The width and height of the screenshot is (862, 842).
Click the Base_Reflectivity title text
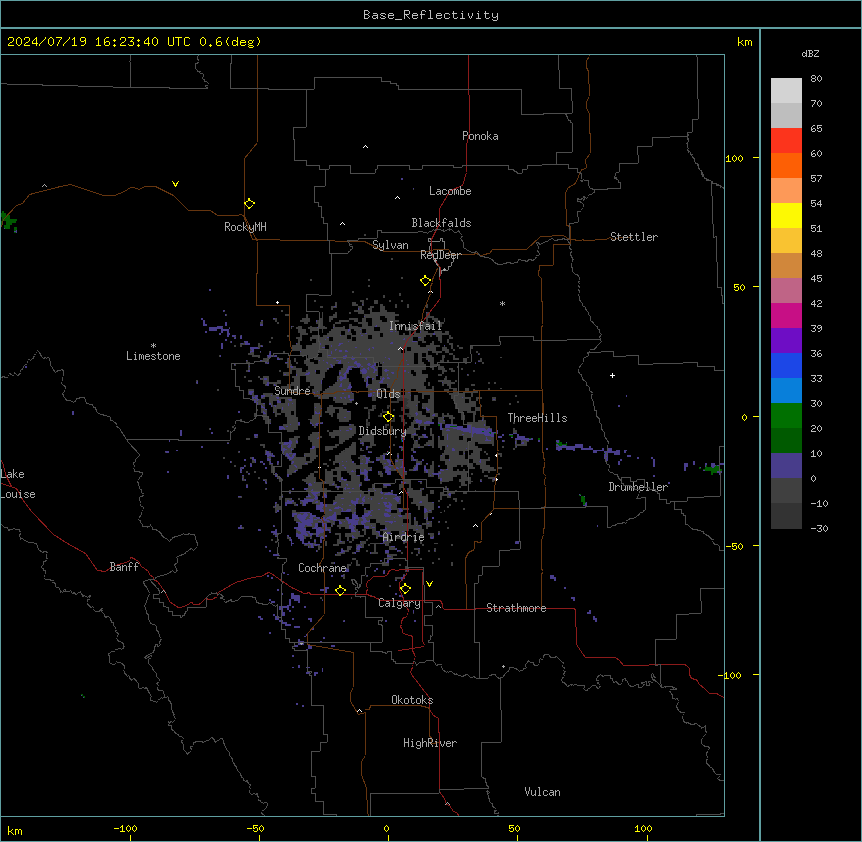431,15
